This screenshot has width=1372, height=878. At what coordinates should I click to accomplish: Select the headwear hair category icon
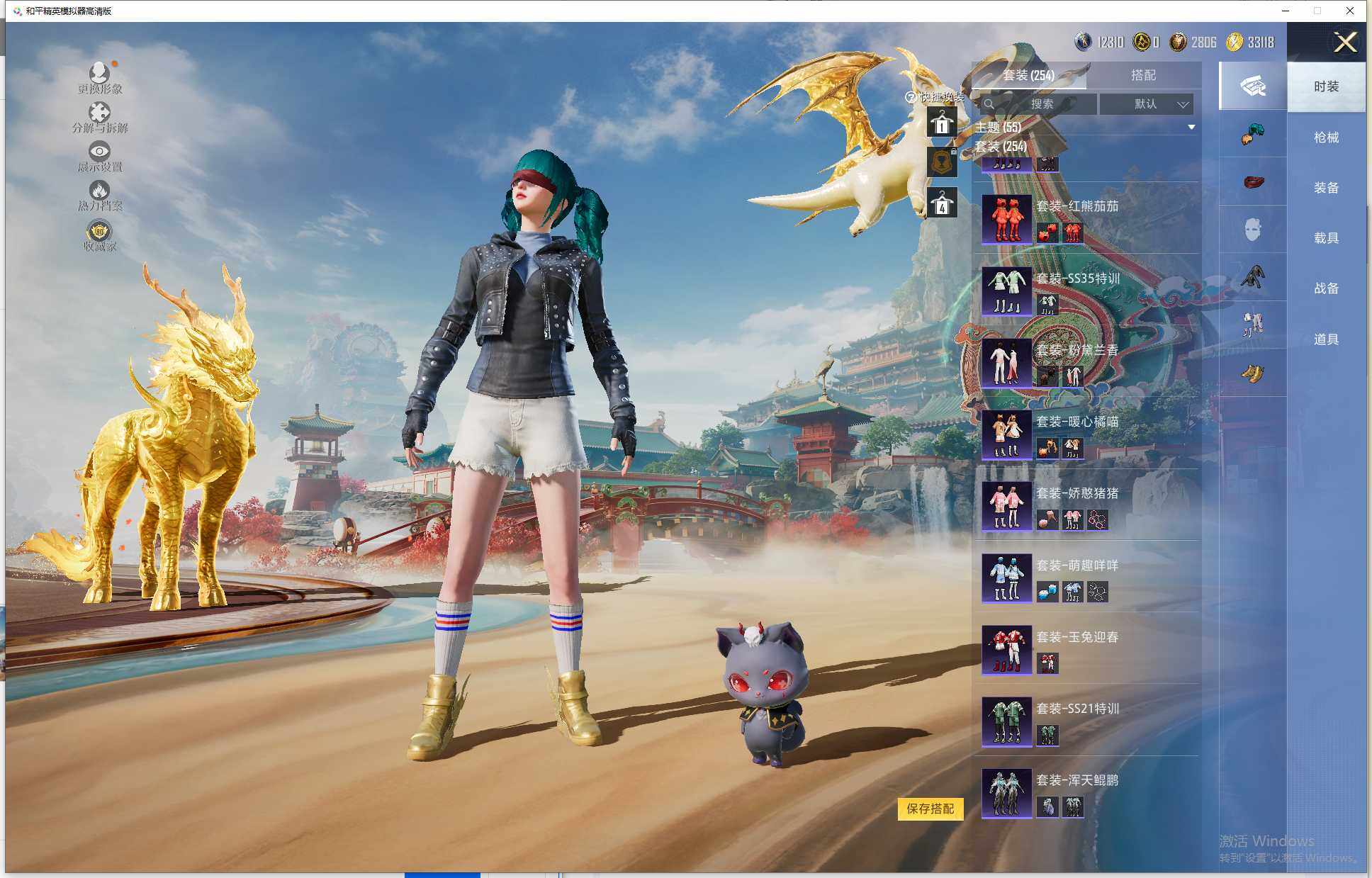1252,134
